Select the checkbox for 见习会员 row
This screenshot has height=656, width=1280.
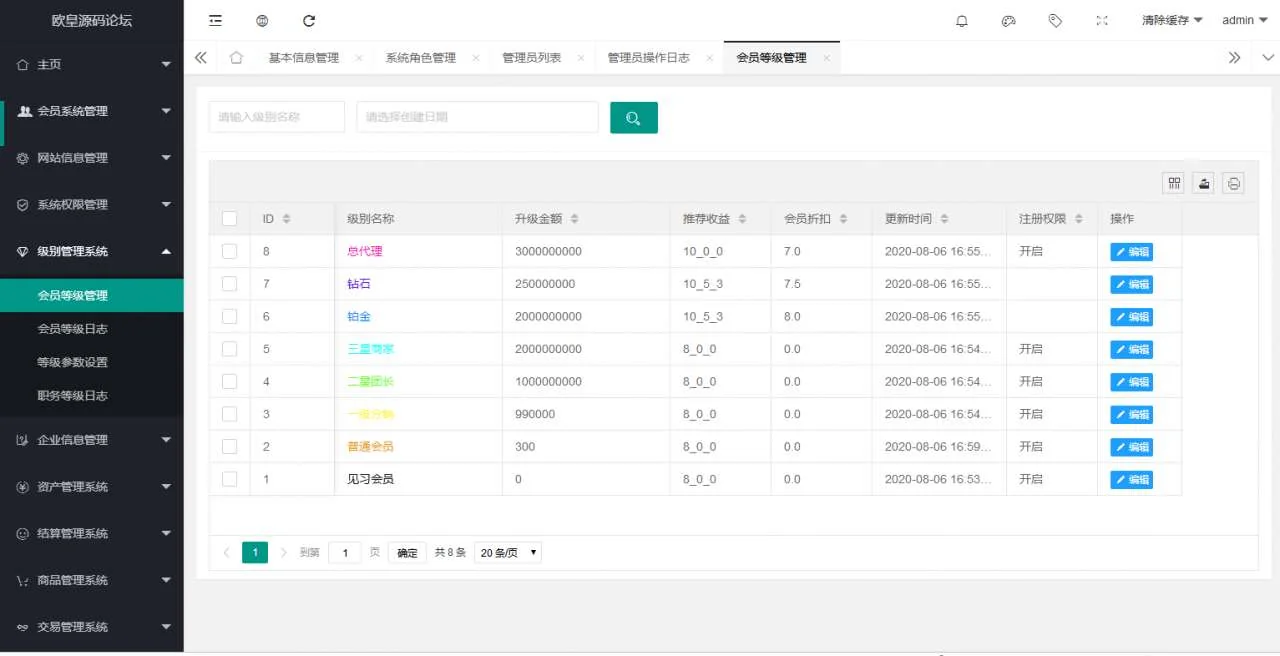[x=230, y=479]
